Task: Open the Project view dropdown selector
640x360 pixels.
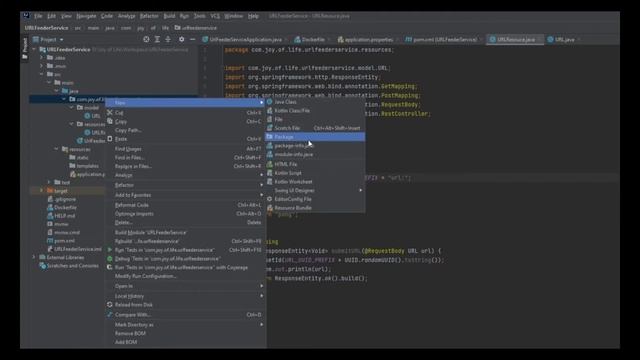Action: 48,40
